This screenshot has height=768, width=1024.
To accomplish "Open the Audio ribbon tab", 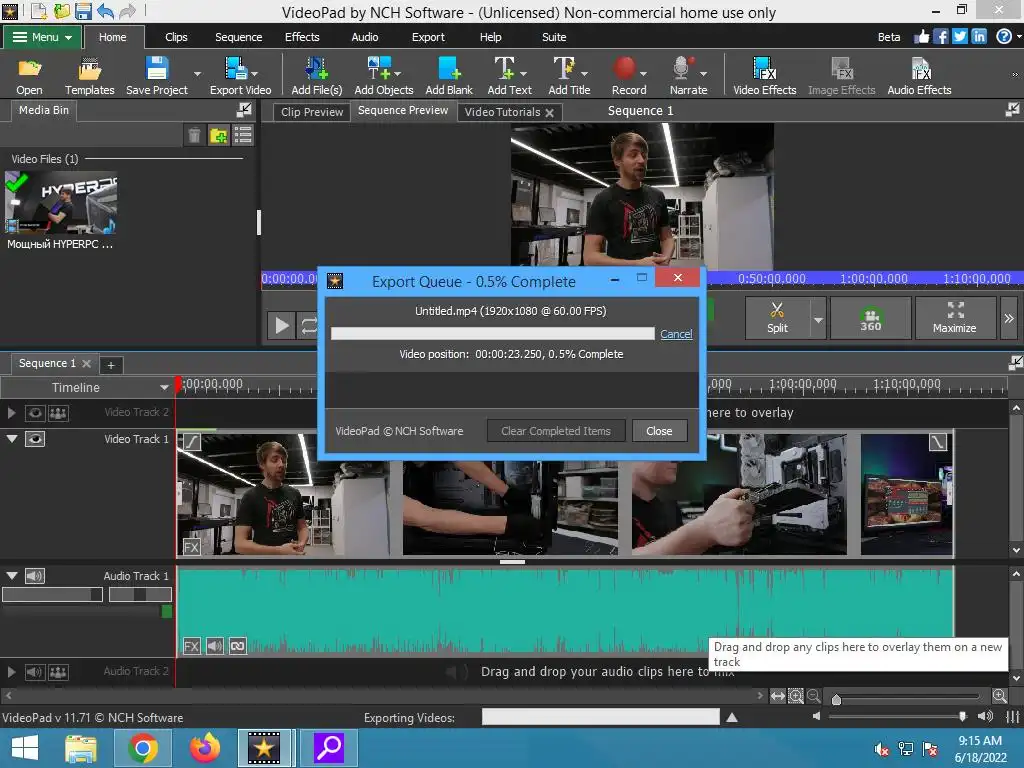I will pos(364,37).
